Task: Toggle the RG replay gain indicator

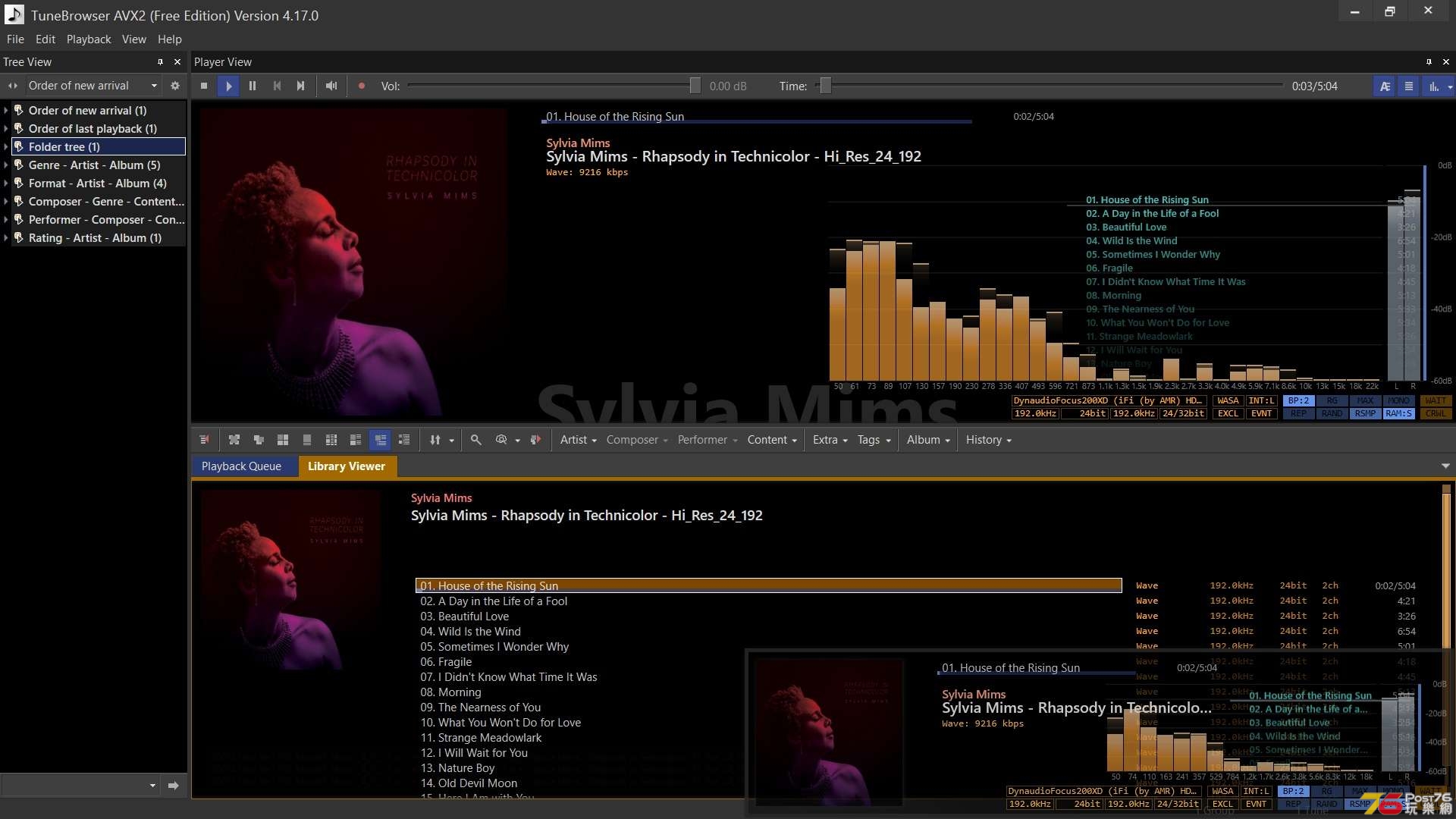Action: (x=1332, y=401)
